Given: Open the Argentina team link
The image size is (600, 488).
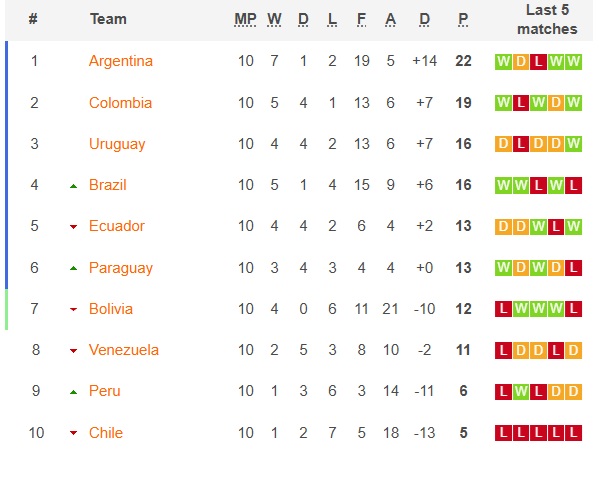Looking at the screenshot, I should (x=121, y=61).
